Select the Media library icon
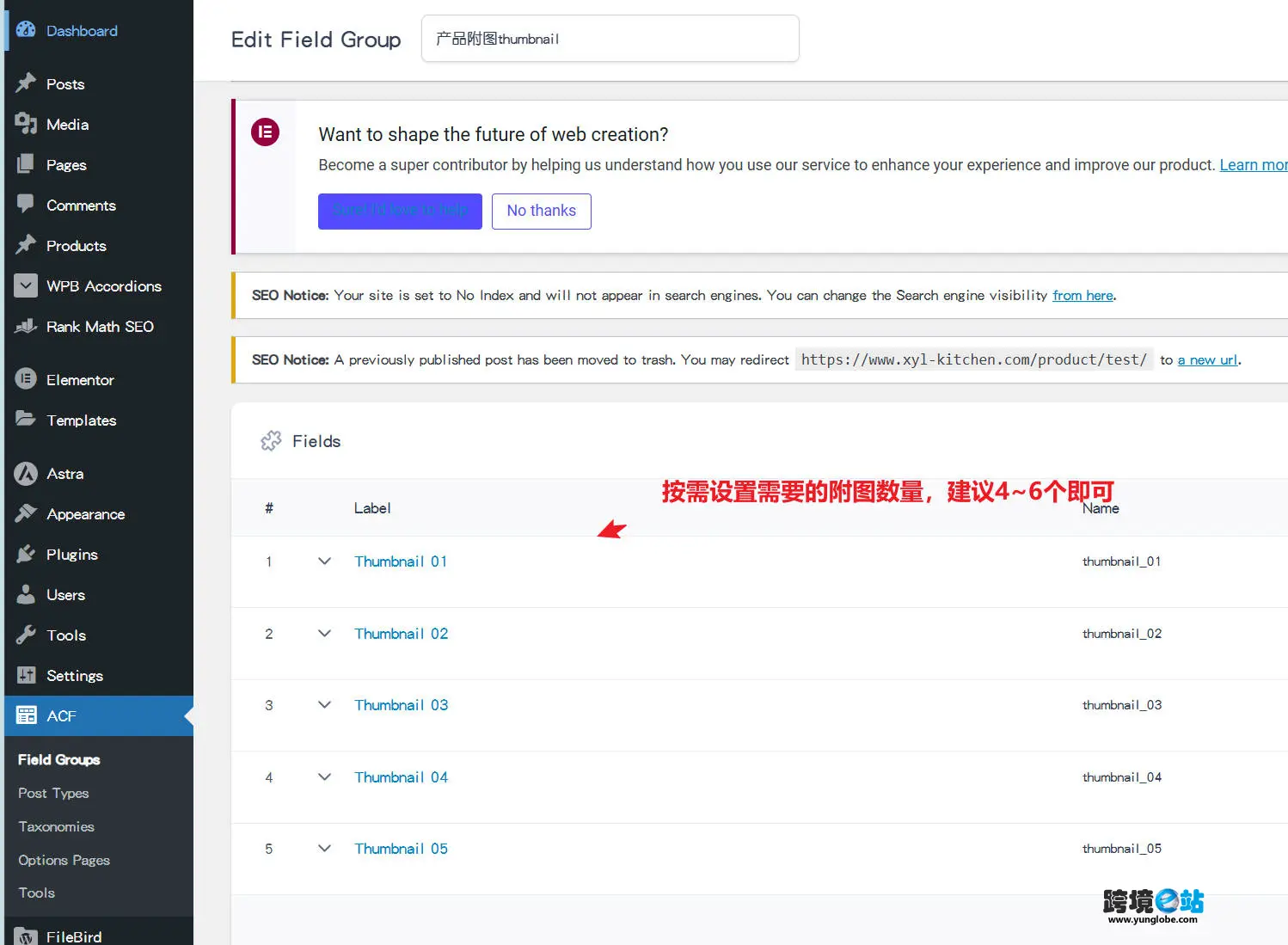 coord(26,124)
